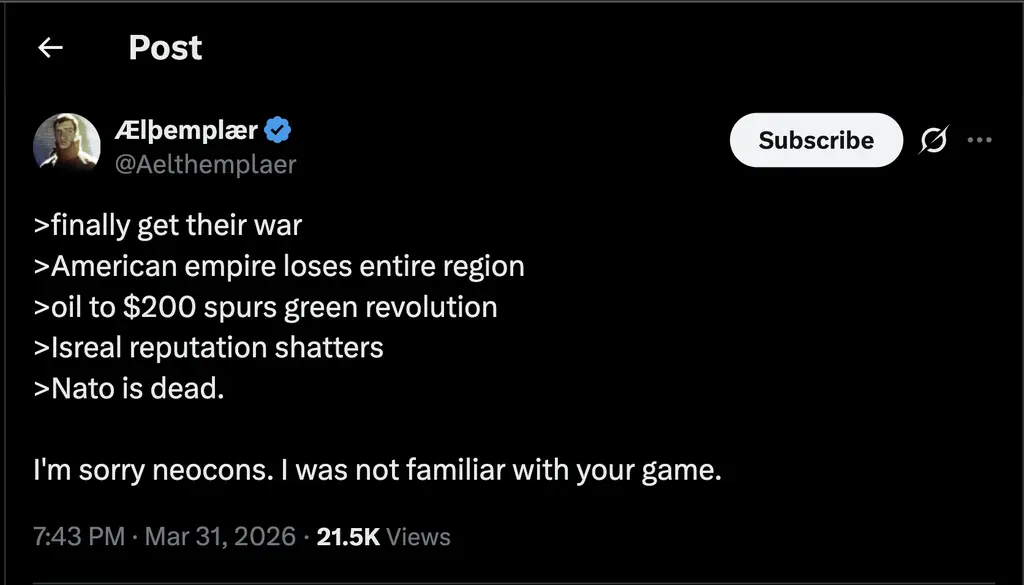The width and height of the screenshot is (1024, 585).
Task: Click the 21.5K view count
Action: coord(347,537)
